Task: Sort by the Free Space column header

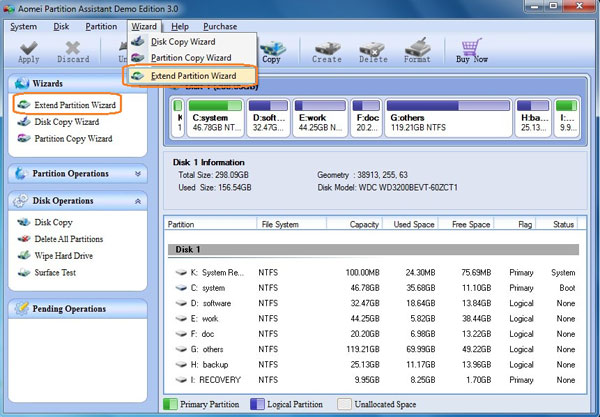Action: [466, 224]
